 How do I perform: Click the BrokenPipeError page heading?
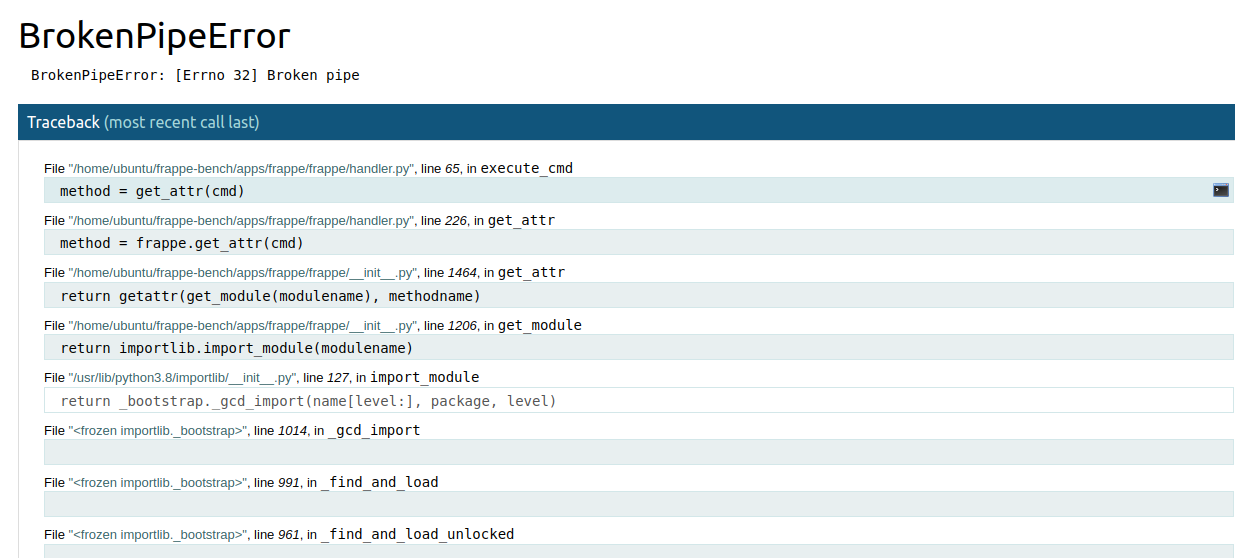155,36
